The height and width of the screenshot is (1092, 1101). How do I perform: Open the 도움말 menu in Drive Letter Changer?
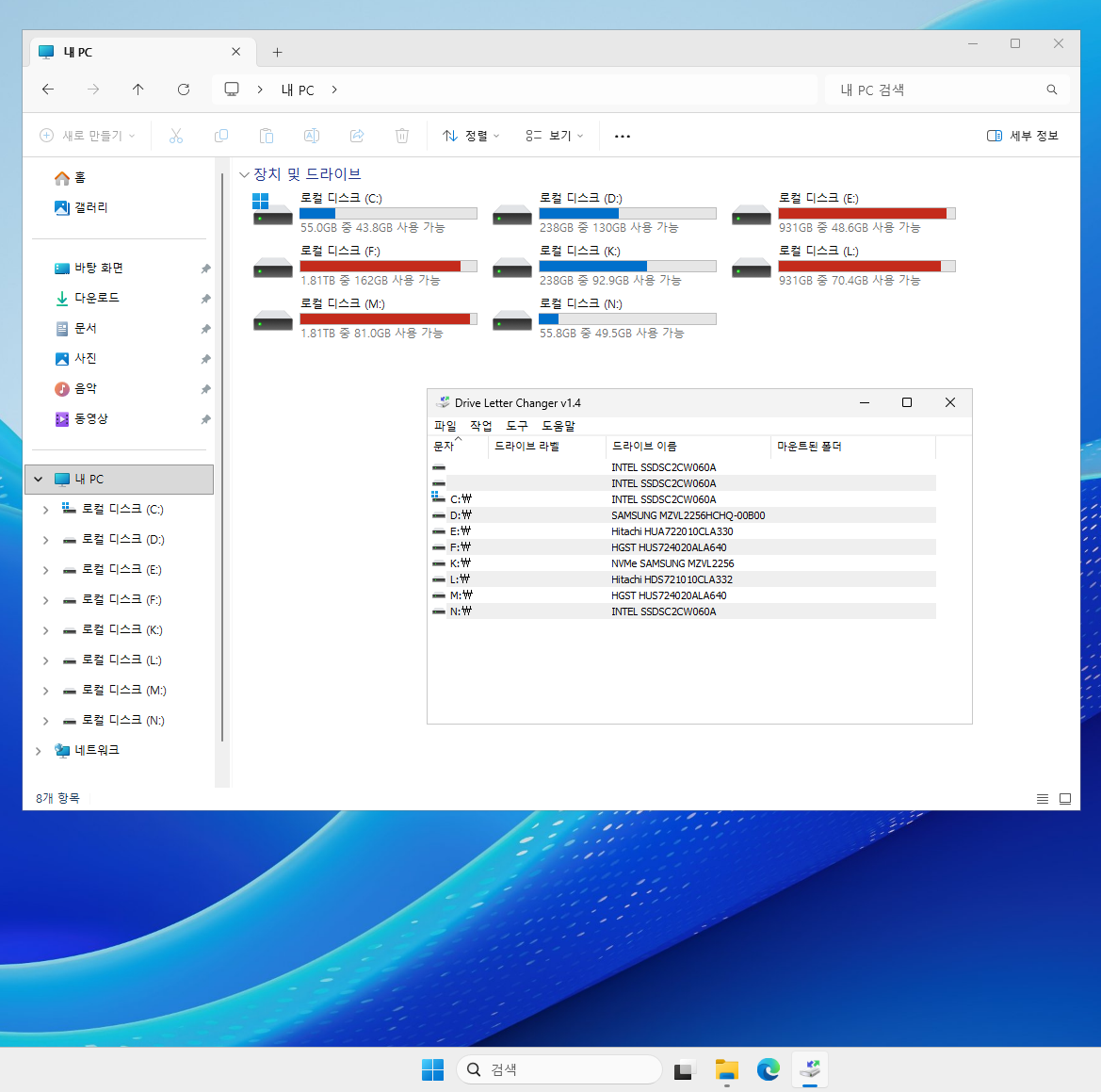(559, 426)
